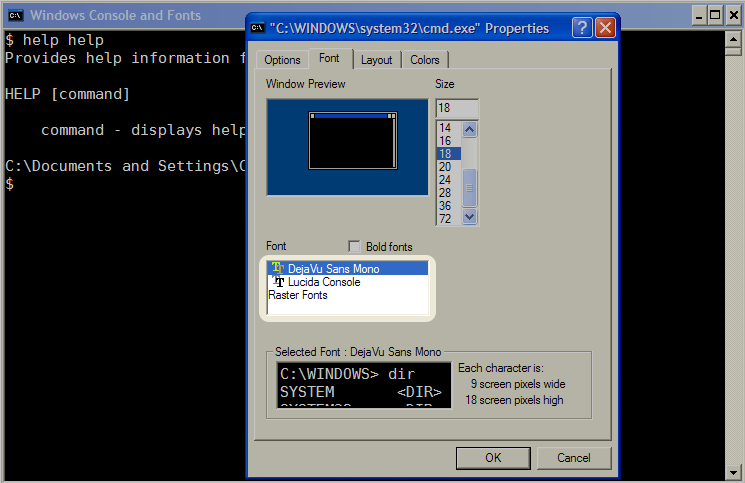Select font size 36
The width and height of the screenshot is (745, 483).
[x=449, y=206]
